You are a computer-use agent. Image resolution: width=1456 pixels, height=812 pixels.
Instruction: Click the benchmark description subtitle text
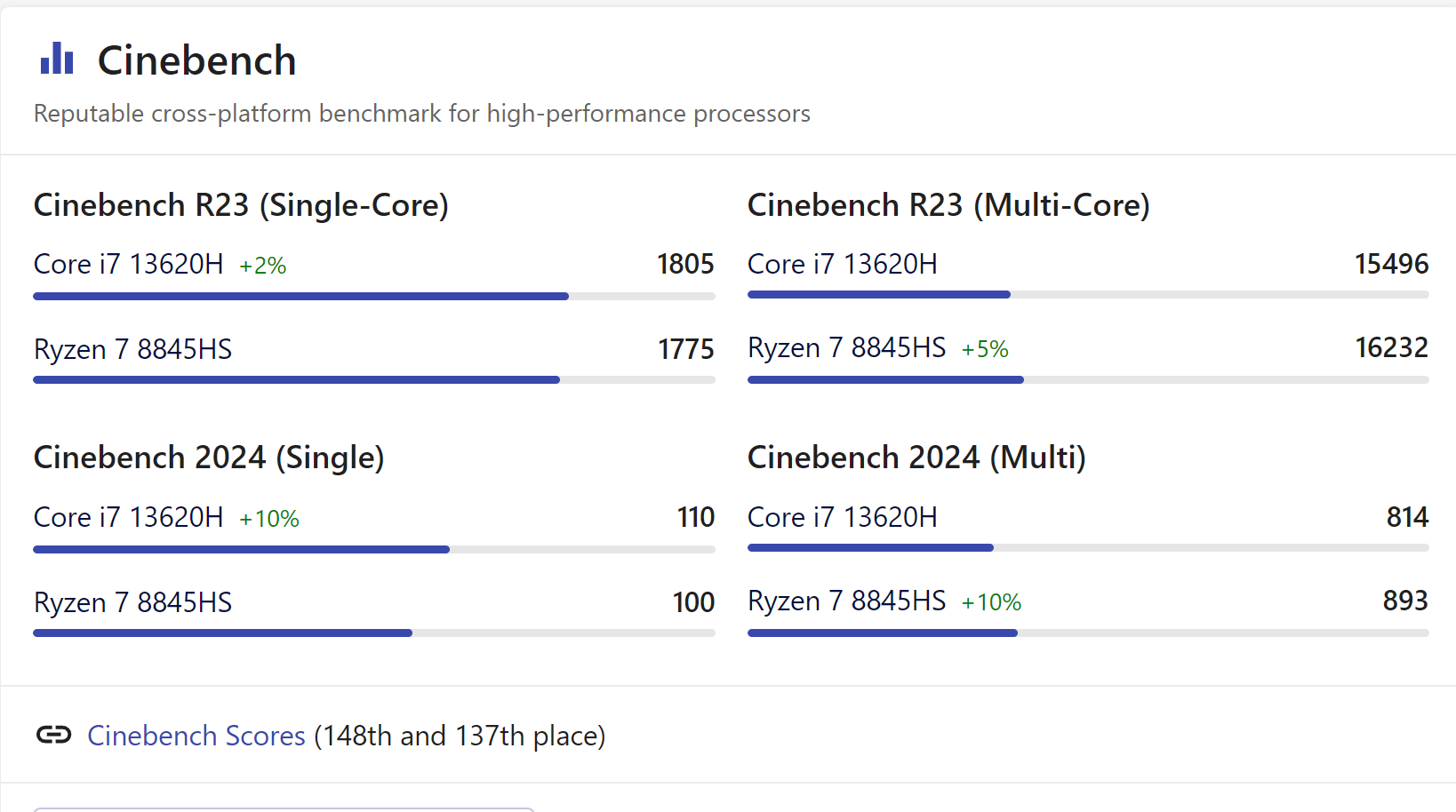pos(421,114)
